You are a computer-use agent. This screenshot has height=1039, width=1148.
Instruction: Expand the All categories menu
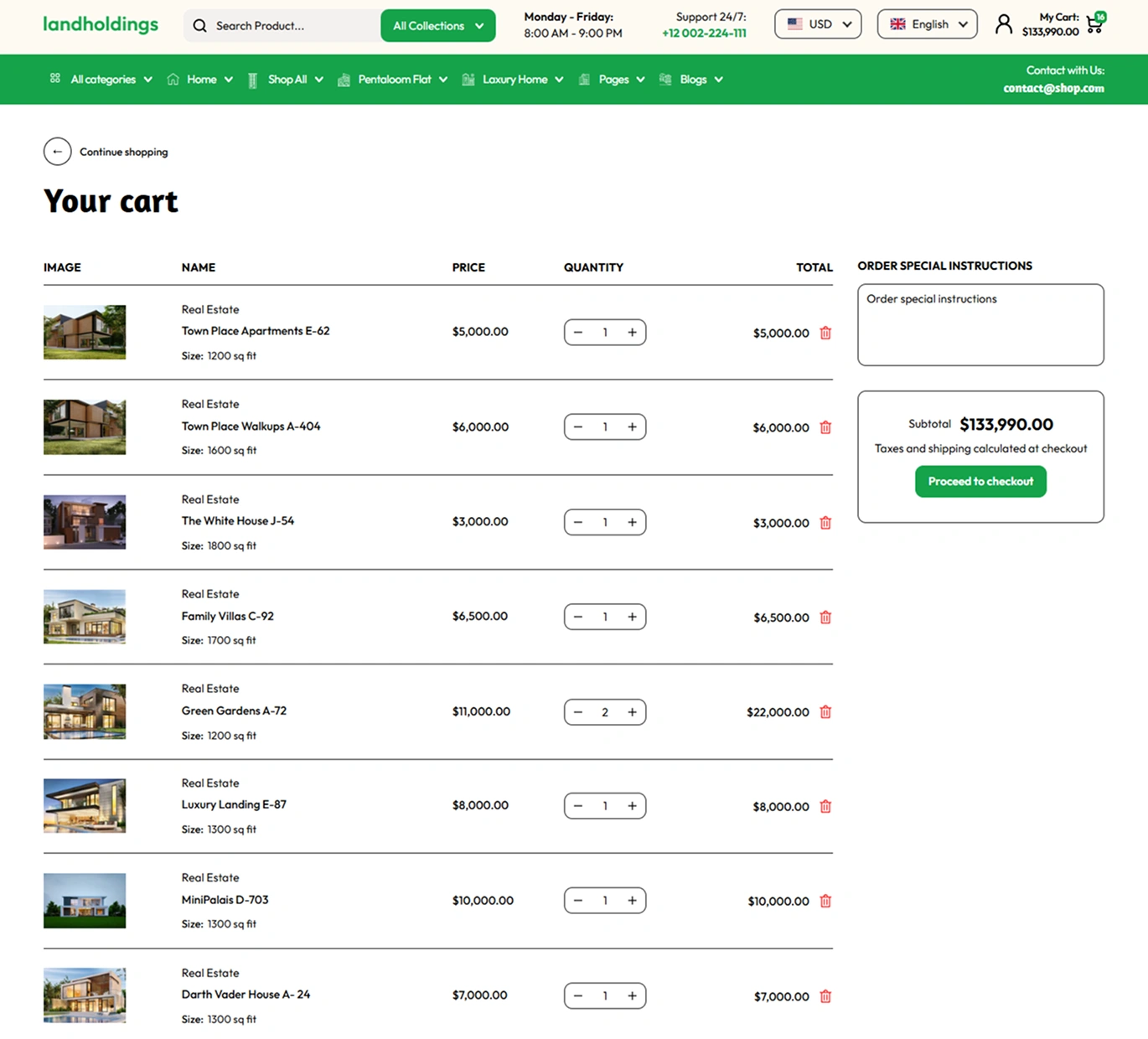pyautogui.click(x=101, y=80)
